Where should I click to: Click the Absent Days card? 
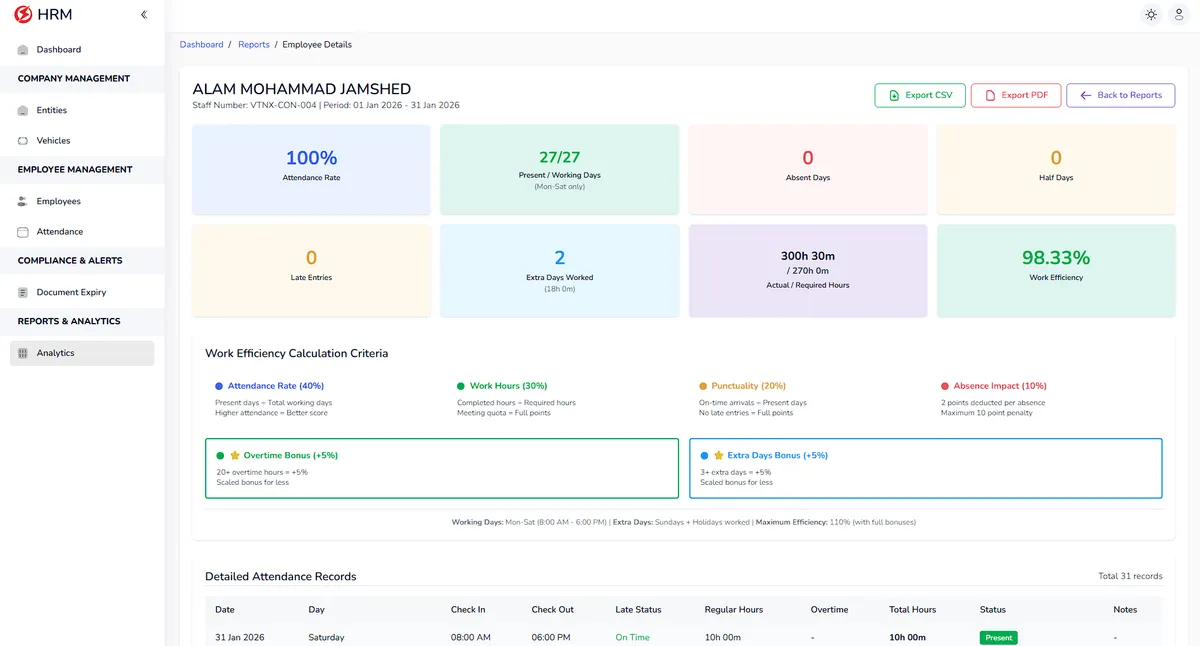pos(808,169)
